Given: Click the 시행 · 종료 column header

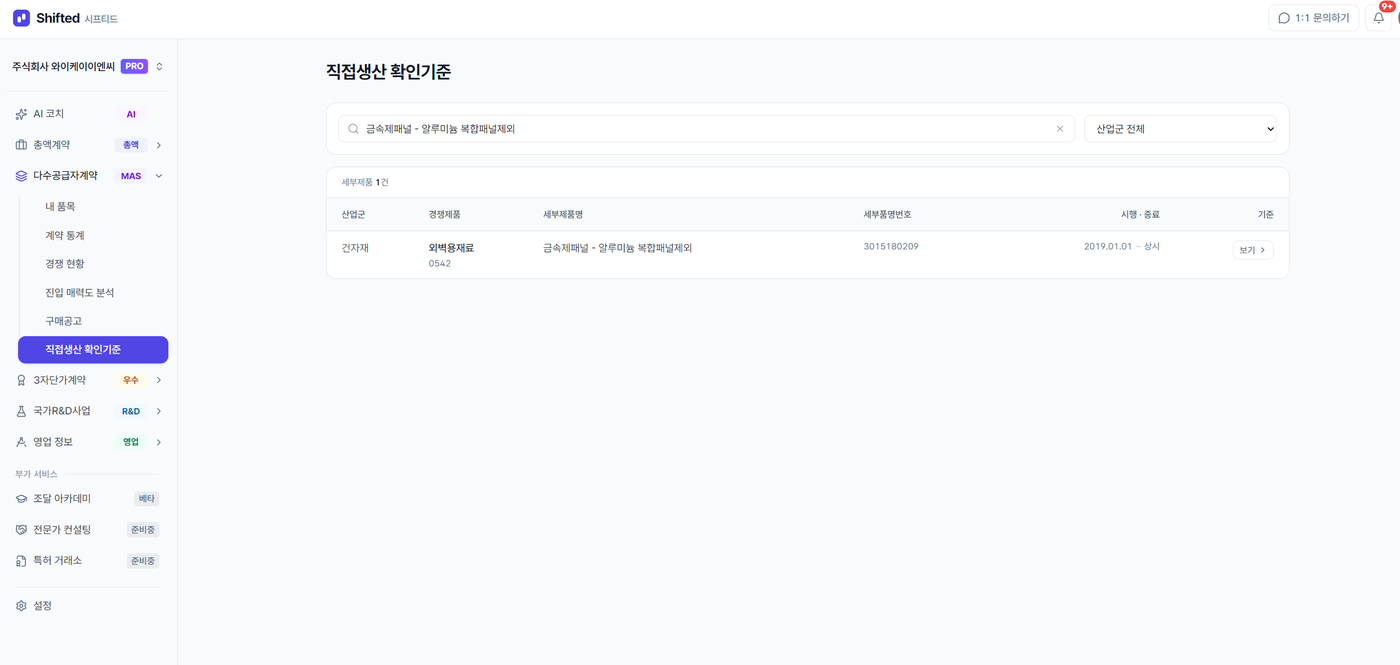Looking at the screenshot, I should pos(1140,215).
